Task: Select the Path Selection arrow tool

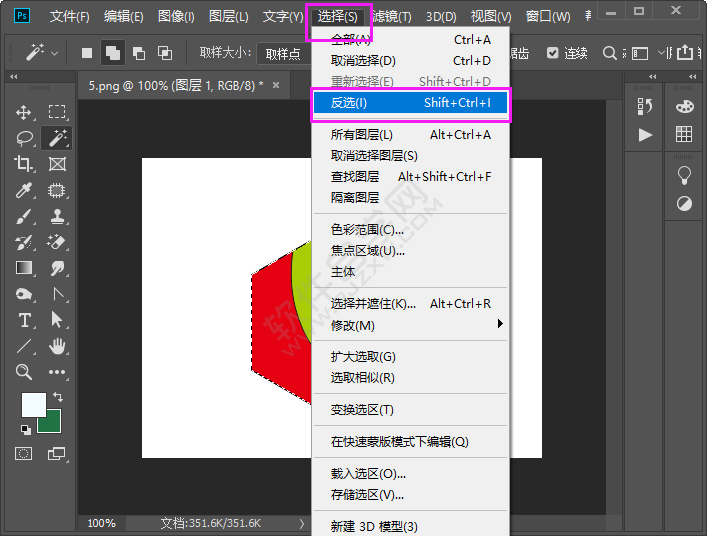Action: point(57,320)
